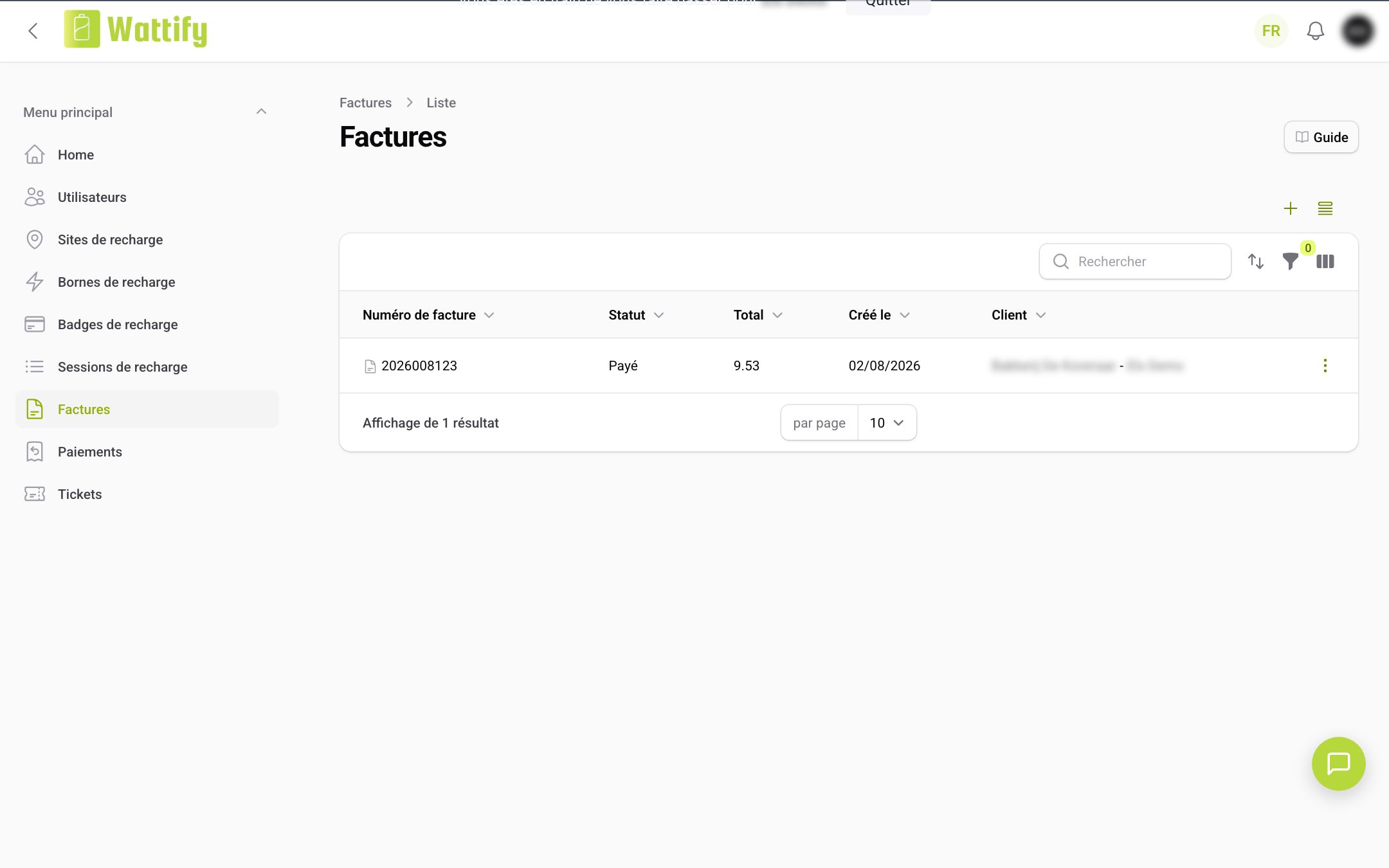
Task: Go to Home in the sidebar
Action: coord(147,154)
